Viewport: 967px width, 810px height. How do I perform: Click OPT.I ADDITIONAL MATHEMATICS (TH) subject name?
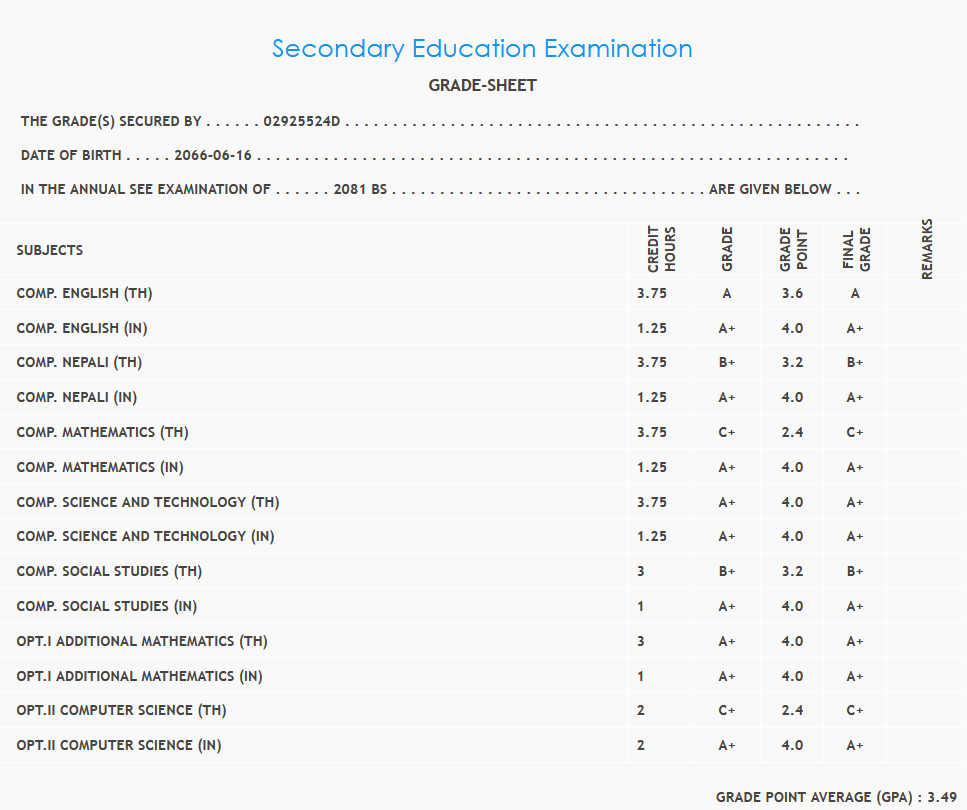[x=142, y=641]
